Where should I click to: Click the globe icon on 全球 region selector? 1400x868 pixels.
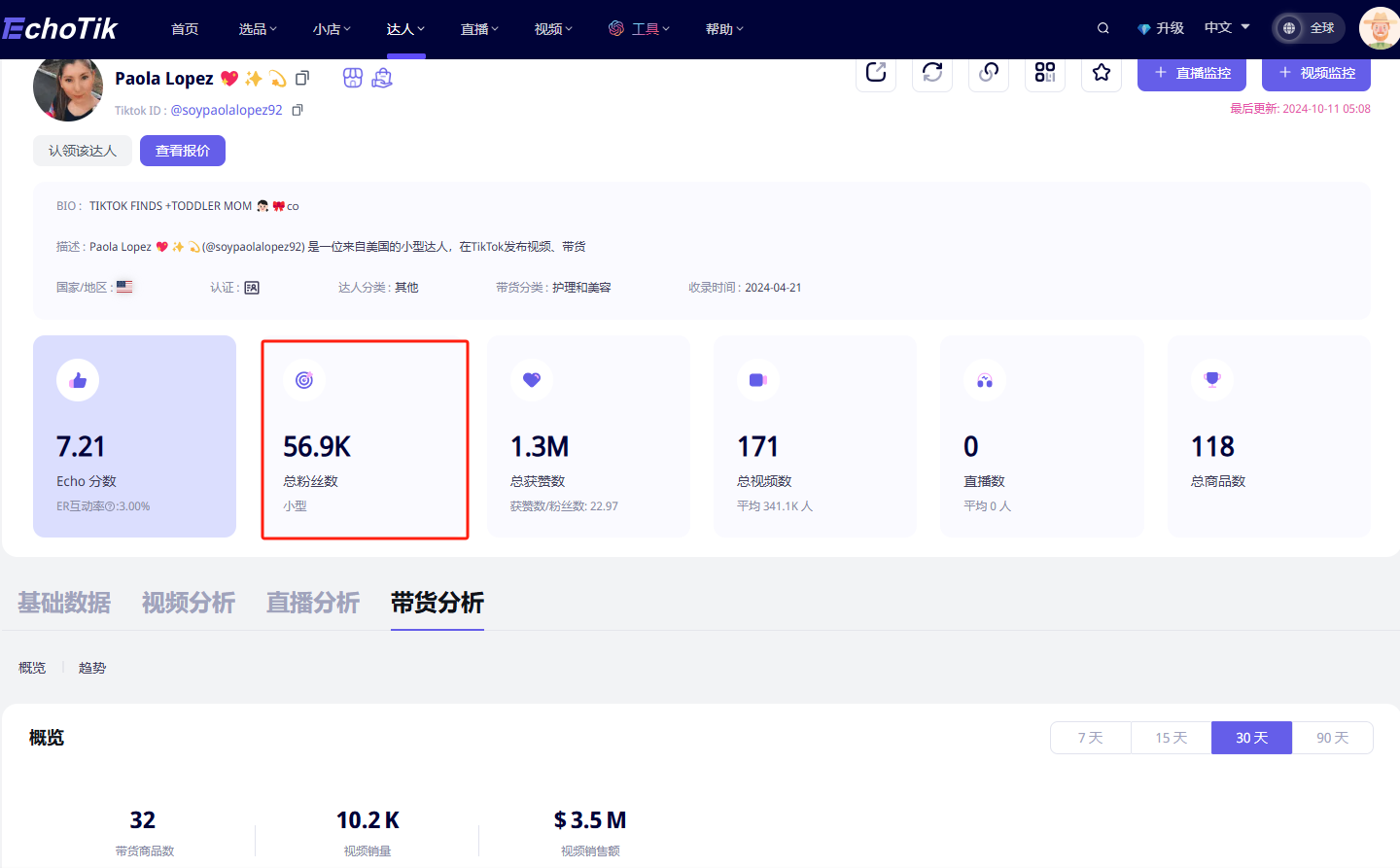1289,28
